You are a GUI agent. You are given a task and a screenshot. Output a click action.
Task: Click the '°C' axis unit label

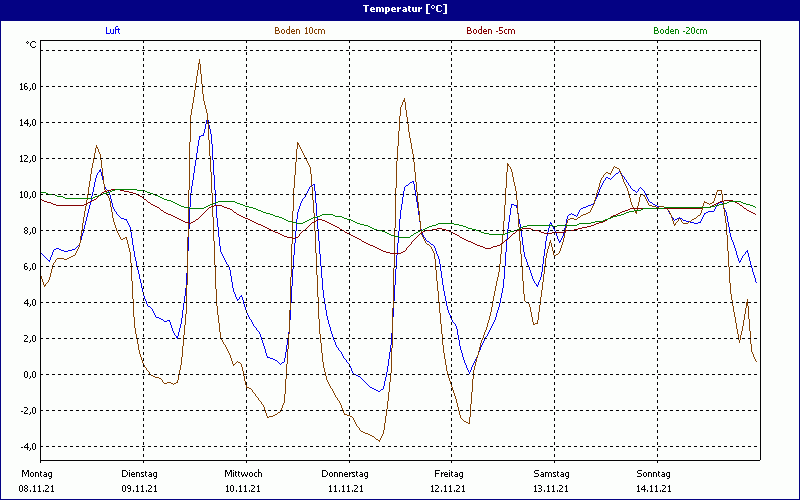coord(31,45)
